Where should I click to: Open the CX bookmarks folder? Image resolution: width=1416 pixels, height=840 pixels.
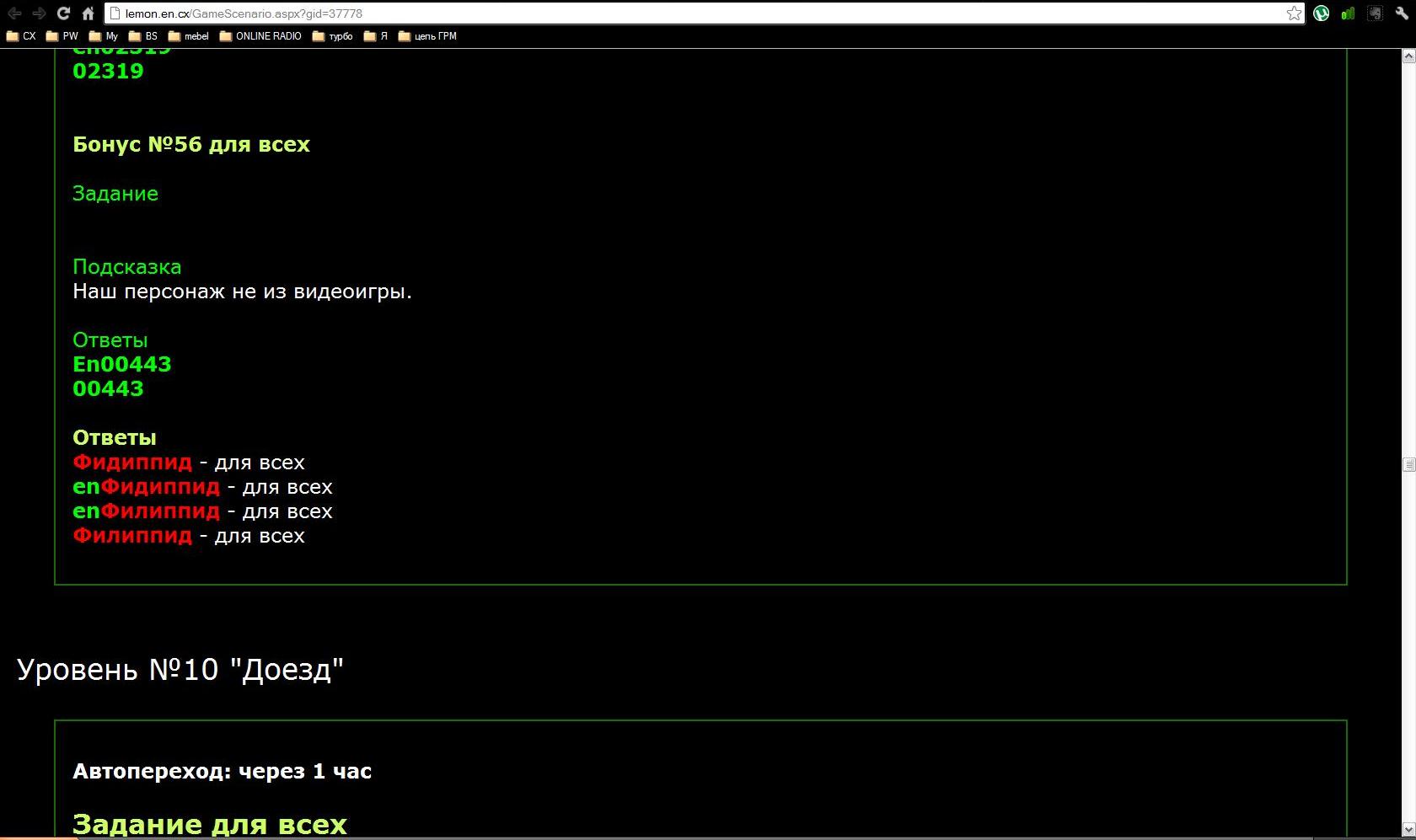click(22, 36)
